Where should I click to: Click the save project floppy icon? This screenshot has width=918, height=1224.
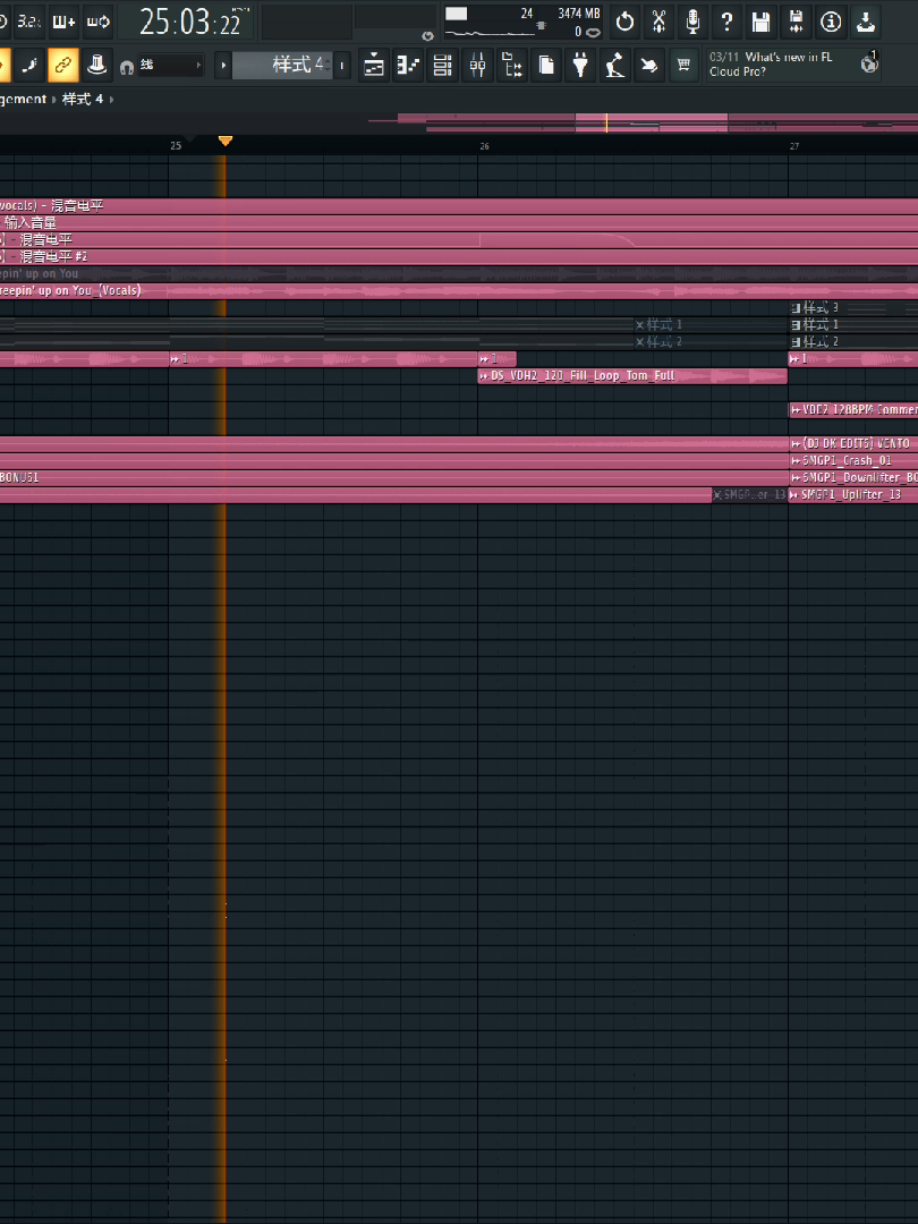[x=761, y=21]
